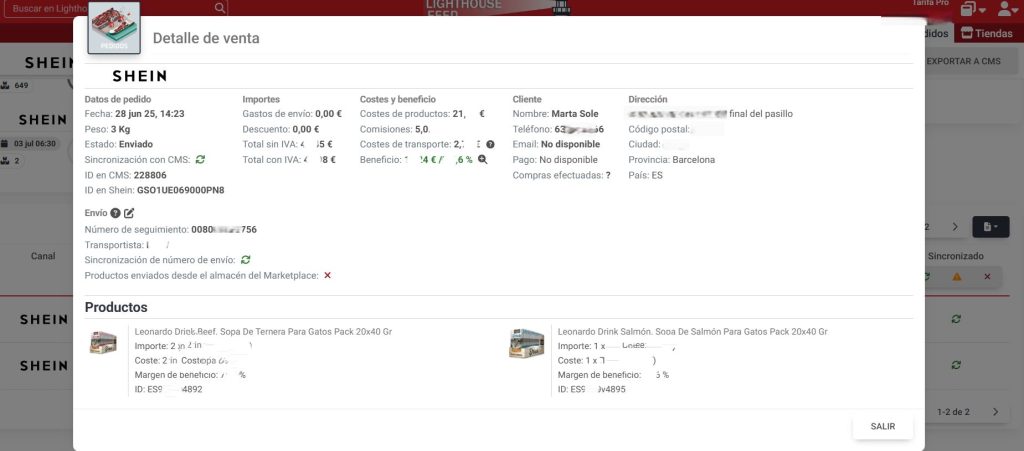Click next arrow beside 1-2 de 2
1024x451 pixels.
coord(995,412)
